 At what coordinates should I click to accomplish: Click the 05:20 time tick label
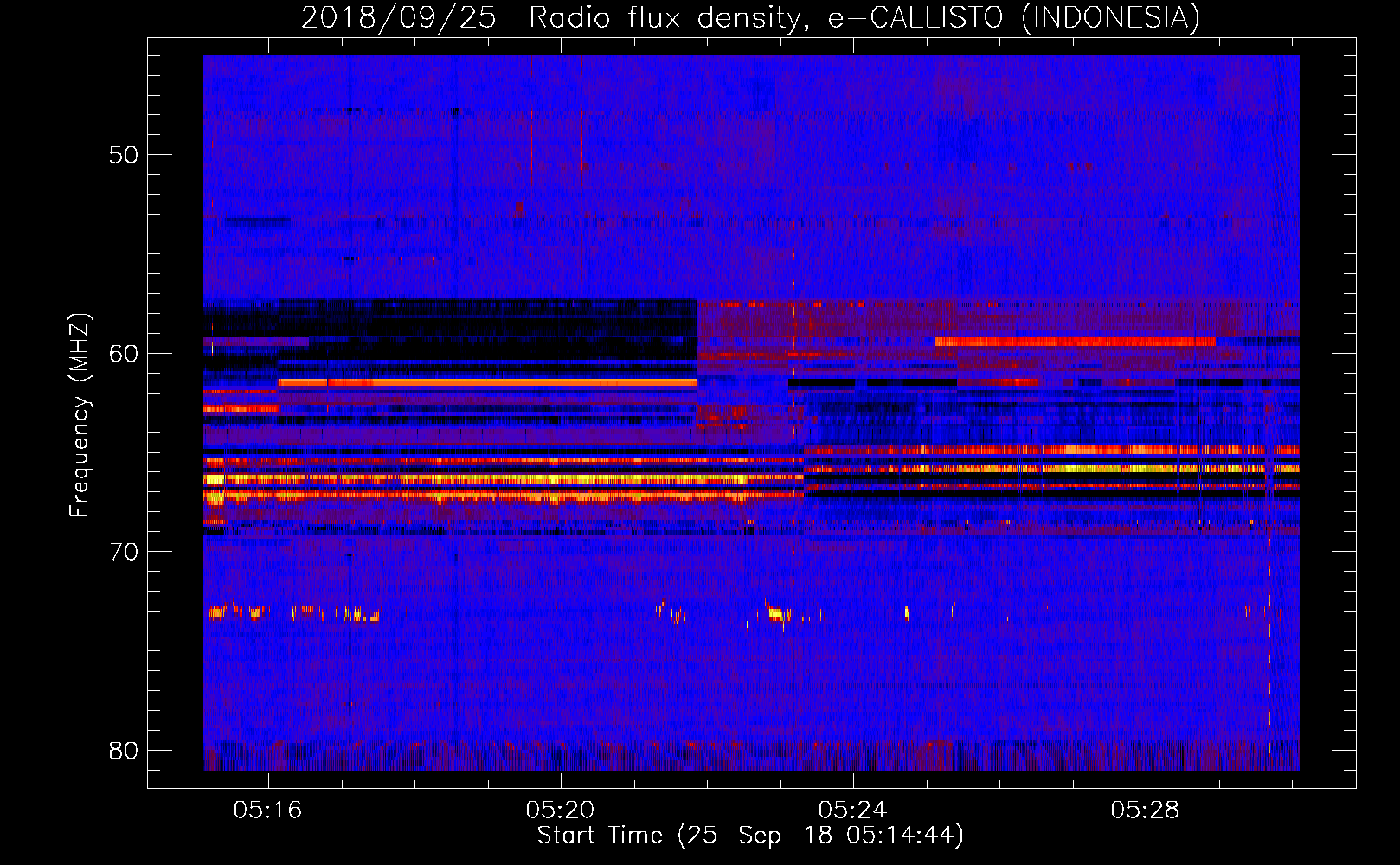coord(561,810)
